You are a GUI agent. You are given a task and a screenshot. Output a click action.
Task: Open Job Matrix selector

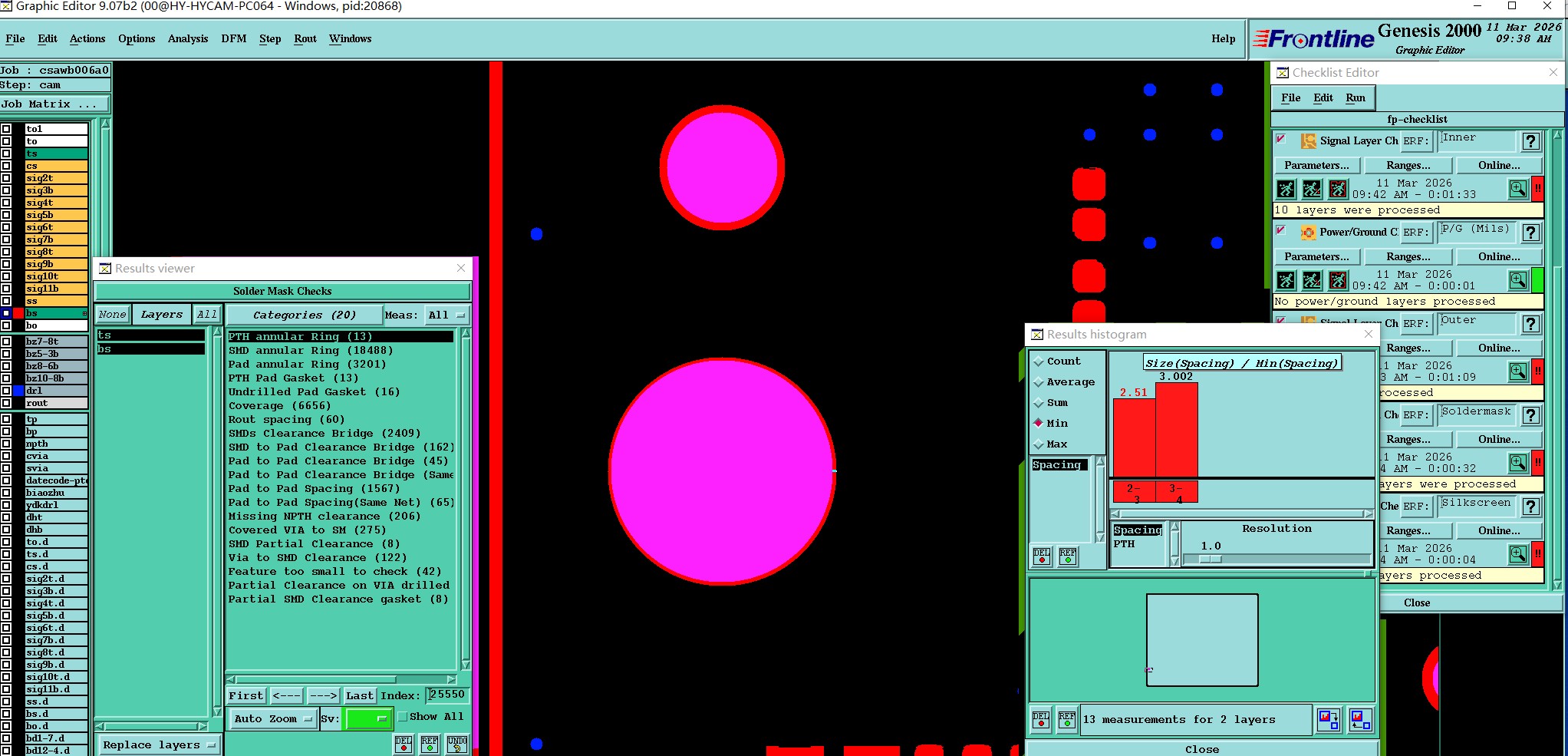(54, 104)
